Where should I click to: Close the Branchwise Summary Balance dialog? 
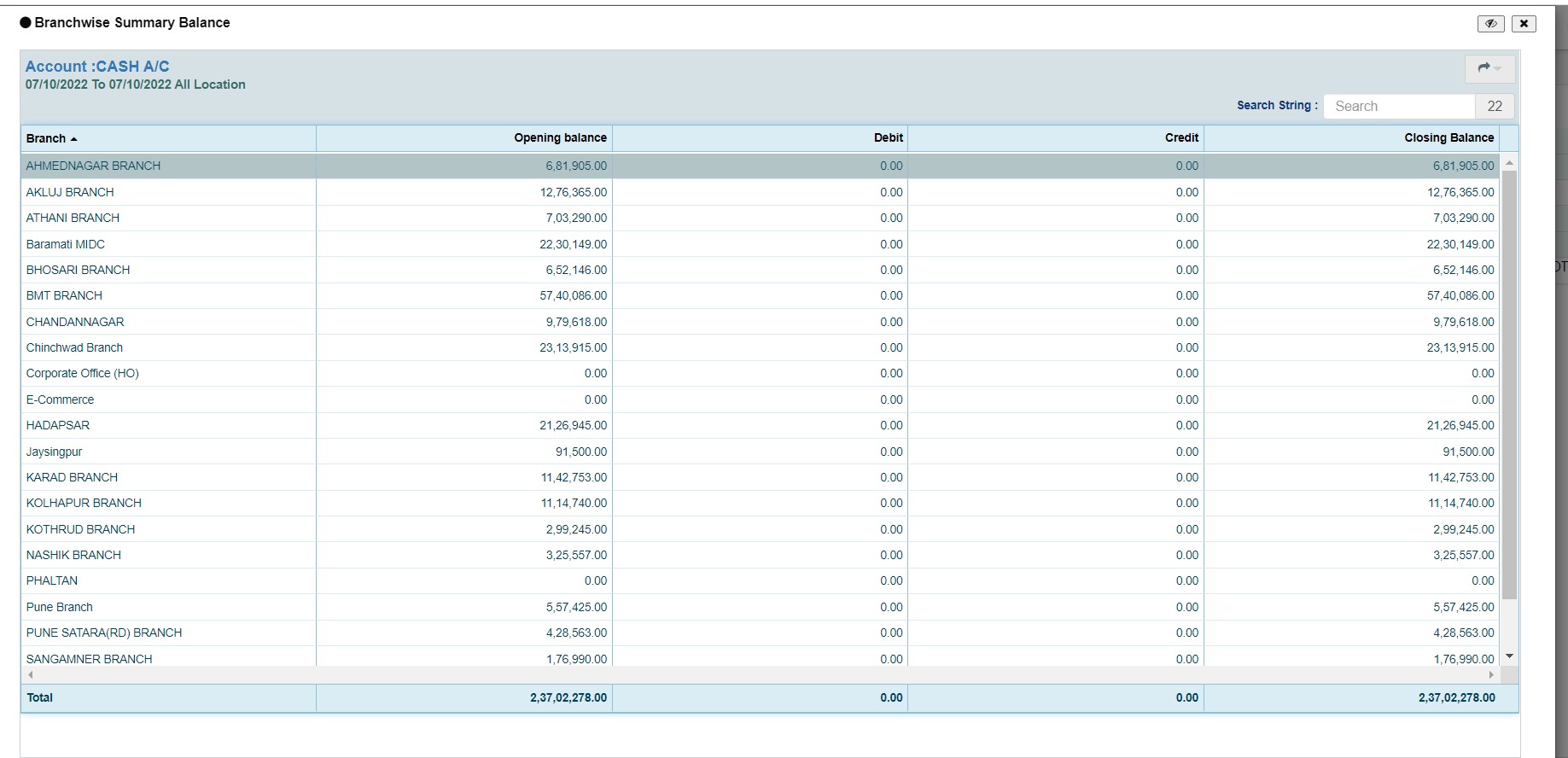pos(1524,24)
